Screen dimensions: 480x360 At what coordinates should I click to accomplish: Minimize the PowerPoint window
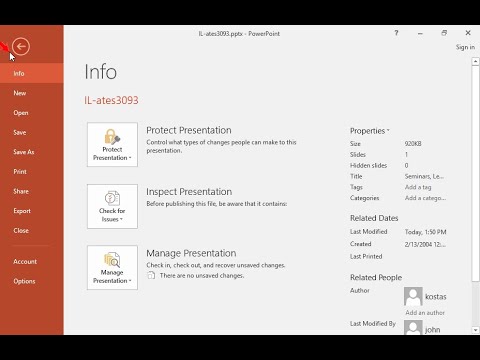pos(420,33)
